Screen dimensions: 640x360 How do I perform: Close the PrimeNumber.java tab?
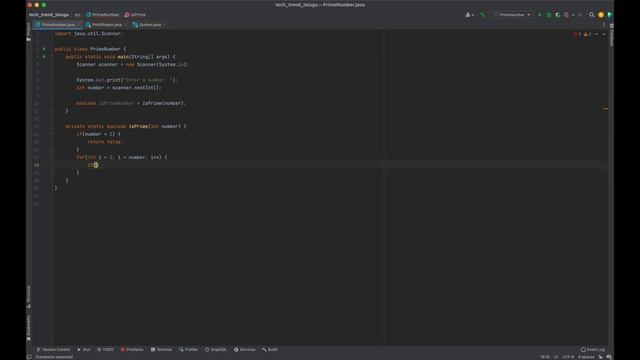tap(79, 25)
